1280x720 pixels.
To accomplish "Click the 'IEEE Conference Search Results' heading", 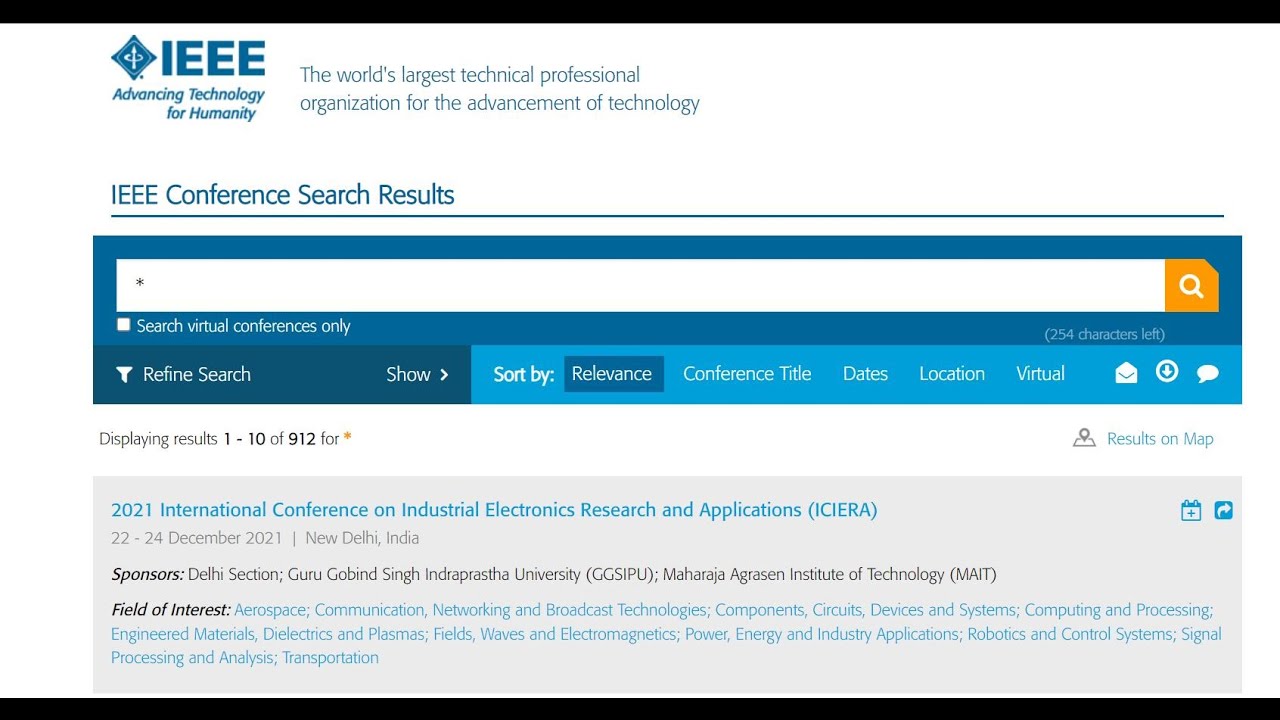I will (x=283, y=195).
